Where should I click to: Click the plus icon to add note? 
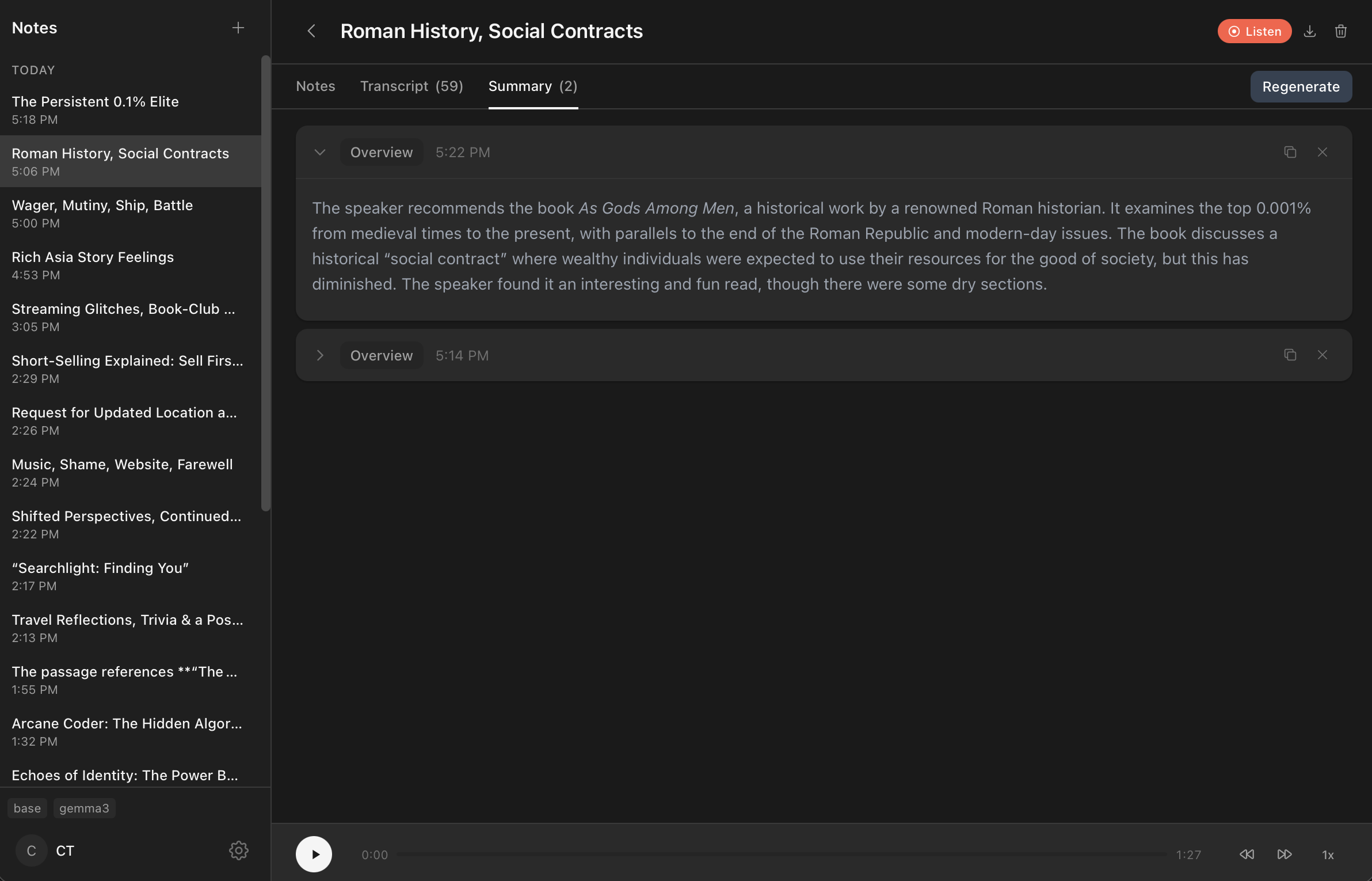238,28
